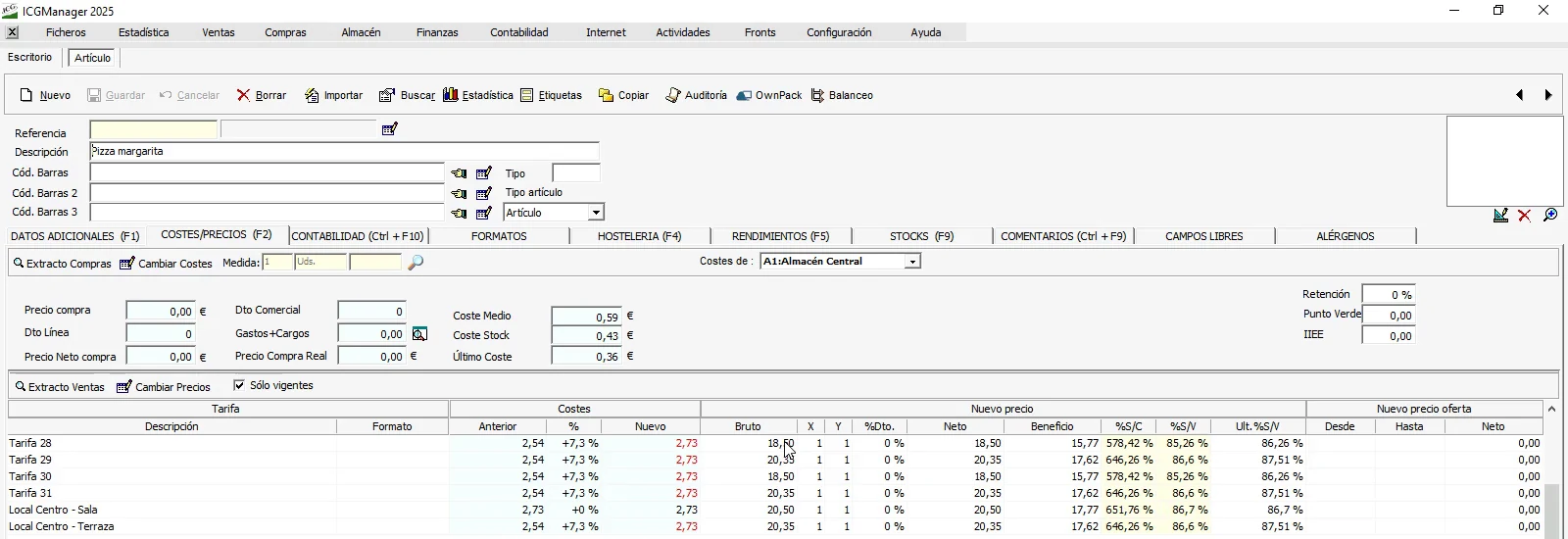Switch to the ALÉRGENOS tab

(1346, 236)
